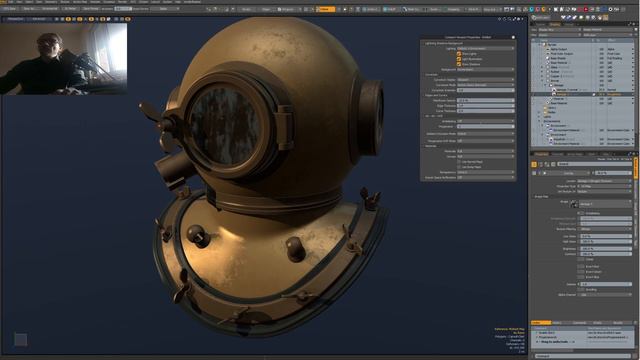This screenshot has height=360, width=640.
Task: Click the Command input field at bottom right
Action: 583,356
